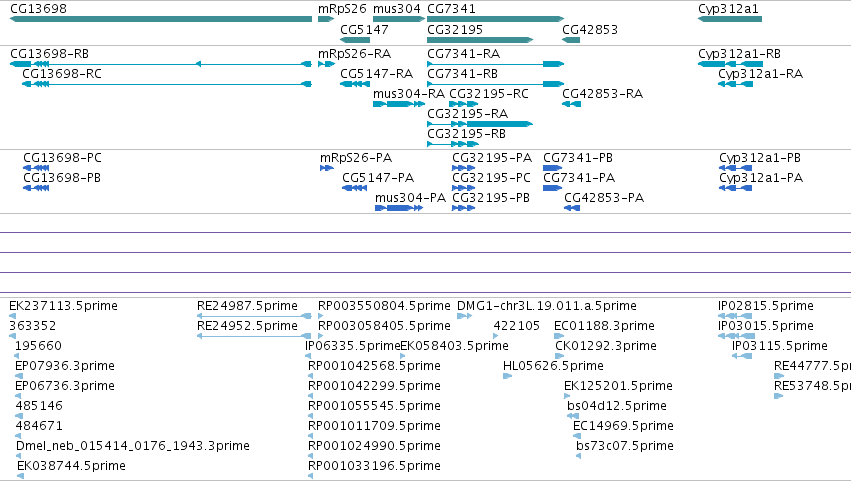
Task: Click the mRpS26 gene arrow
Action: 326,19
